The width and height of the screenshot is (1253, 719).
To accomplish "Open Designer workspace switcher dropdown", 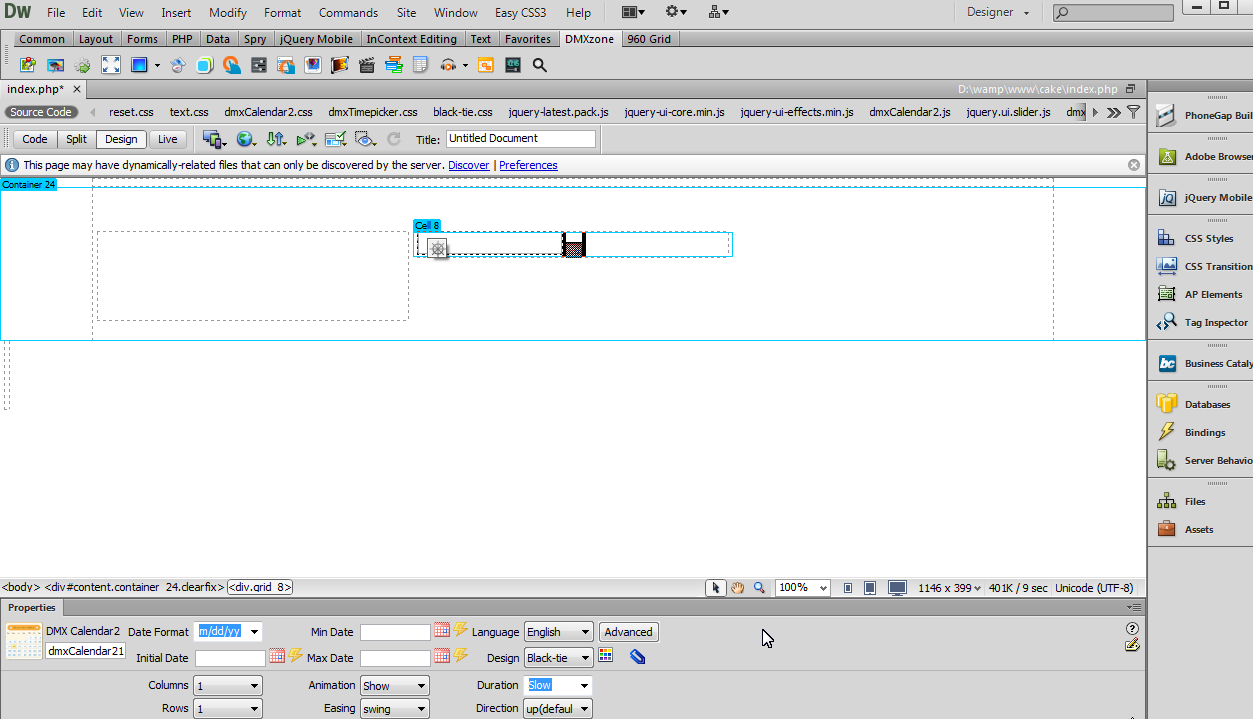I will [x=998, y=12].
